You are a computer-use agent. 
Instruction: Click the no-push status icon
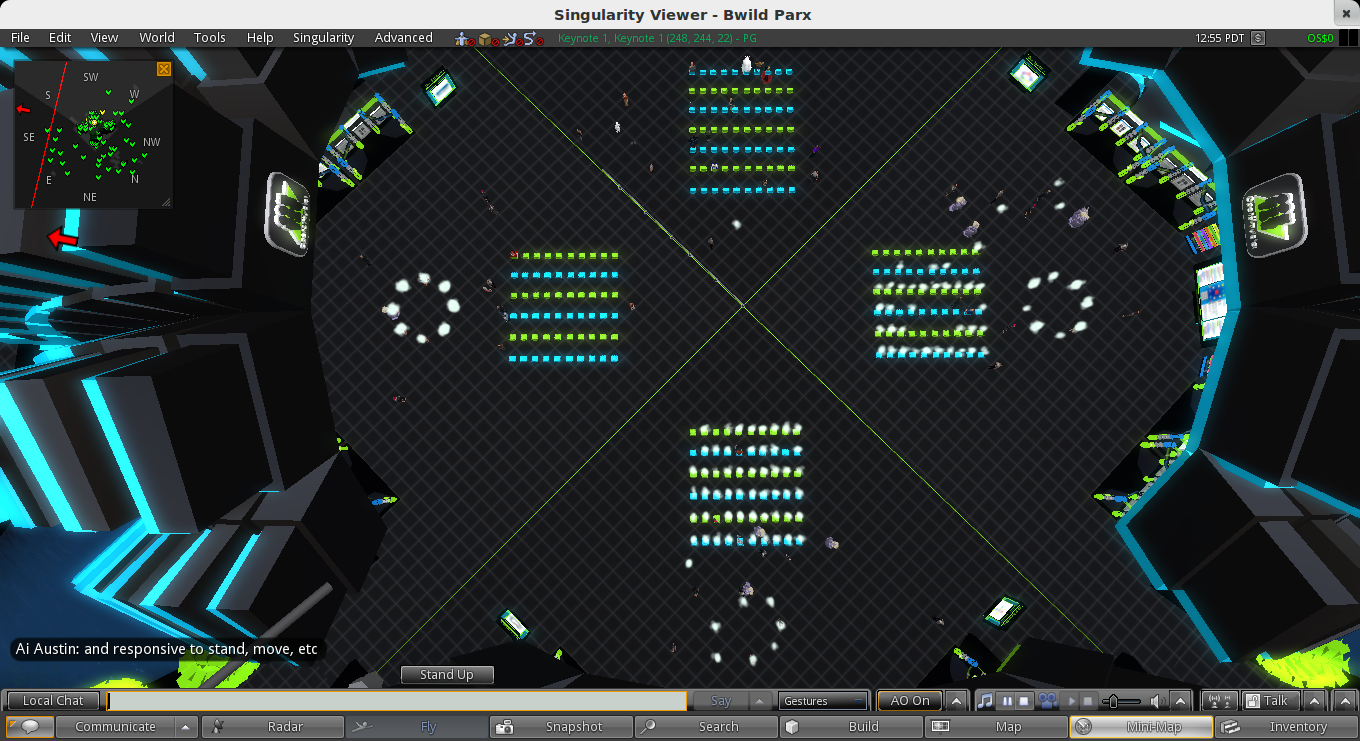click(x=511, y=38)
